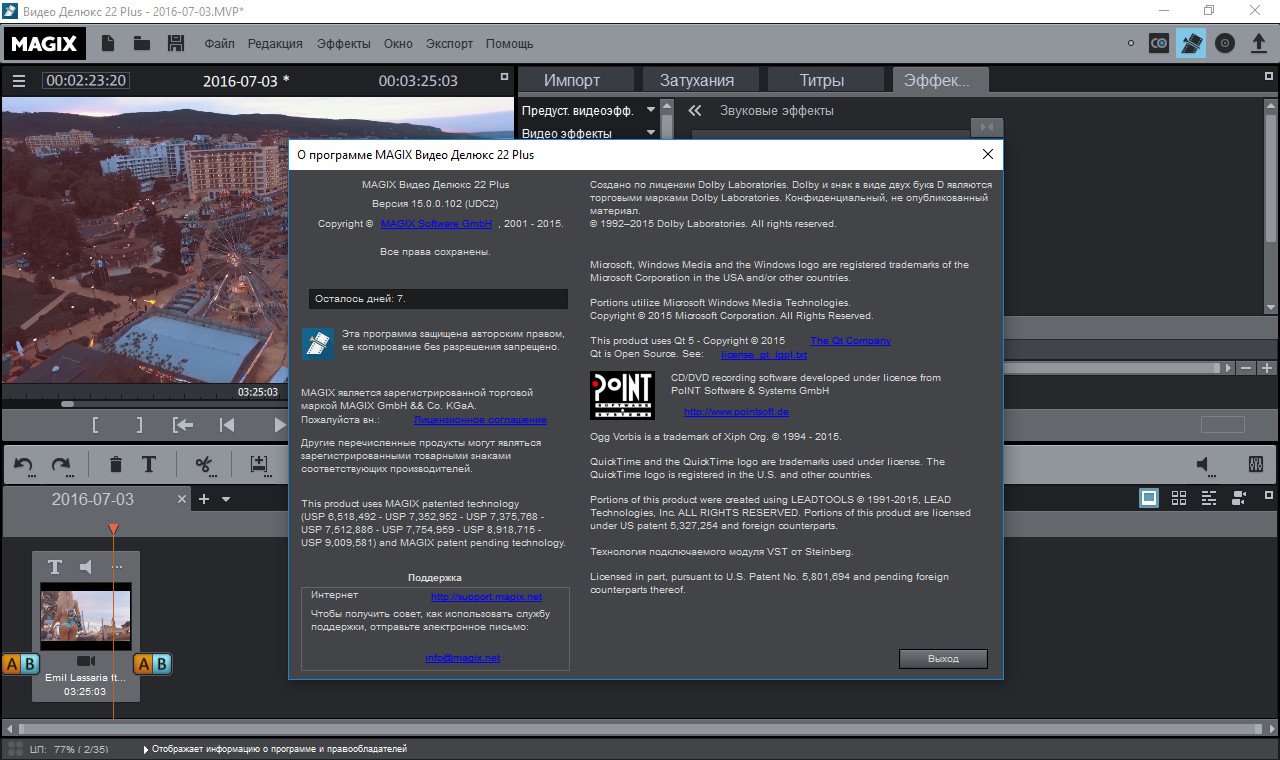Click the 360 camera icon in top bar
This screenshot has width=1280, height=760.
coord(1159,43)
